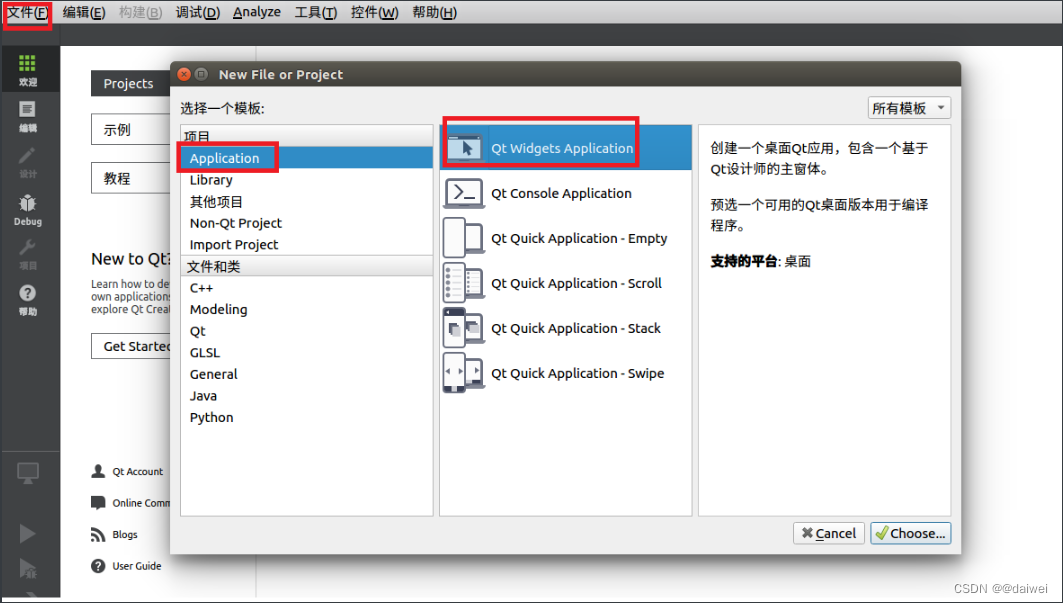Screen dimensions: 1063x603
Task: Select the C++ file category
Action: coord(306,288)
